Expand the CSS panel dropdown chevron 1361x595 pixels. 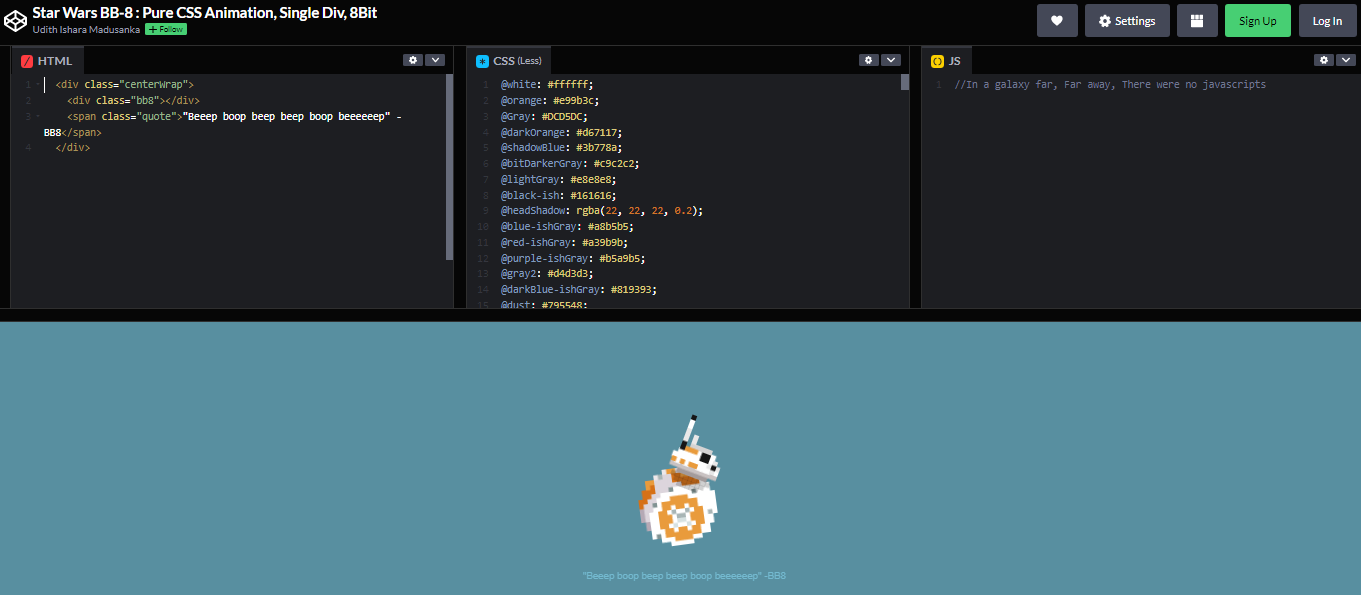[890, 59]
